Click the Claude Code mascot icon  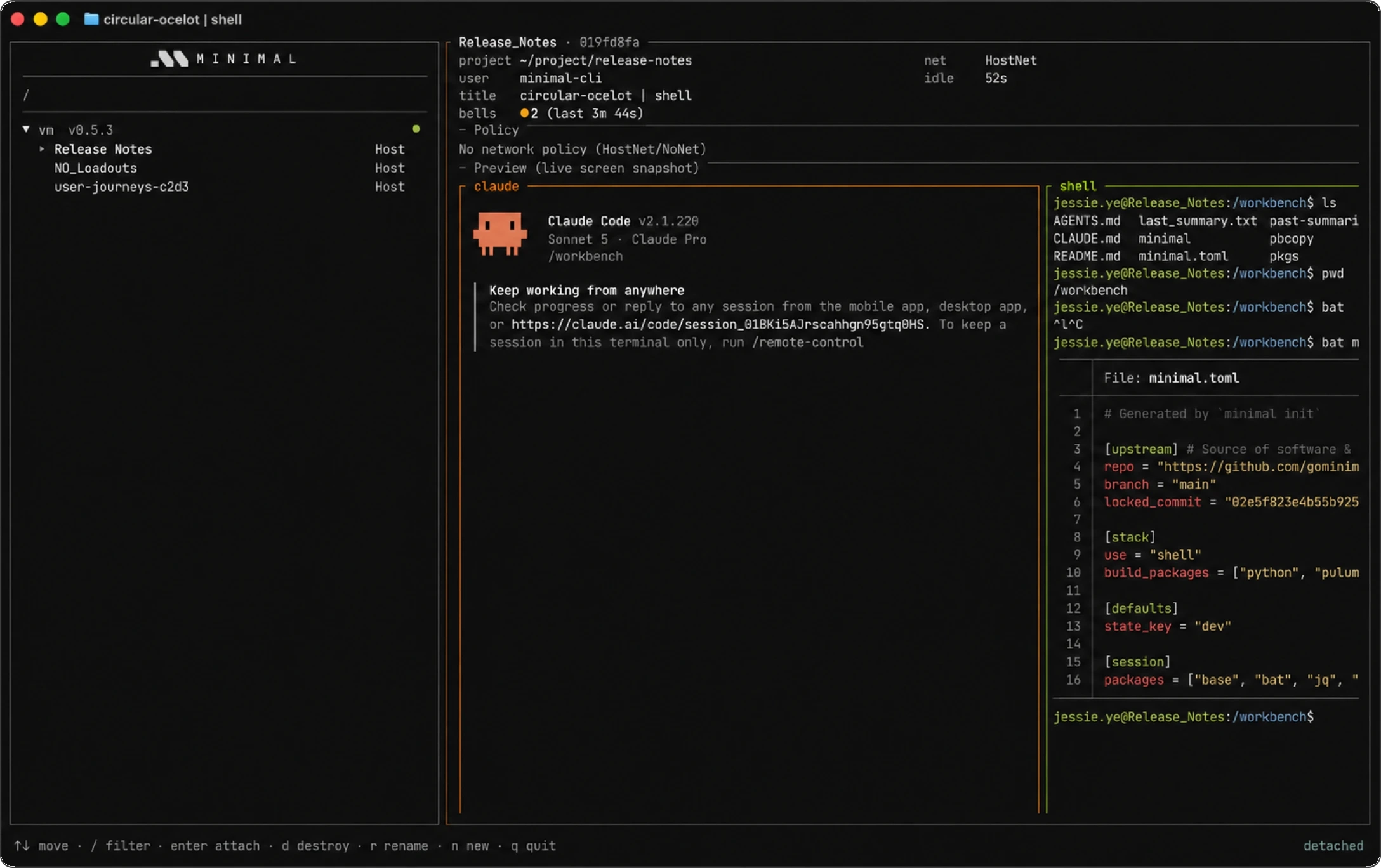click(x=500, y=233)
